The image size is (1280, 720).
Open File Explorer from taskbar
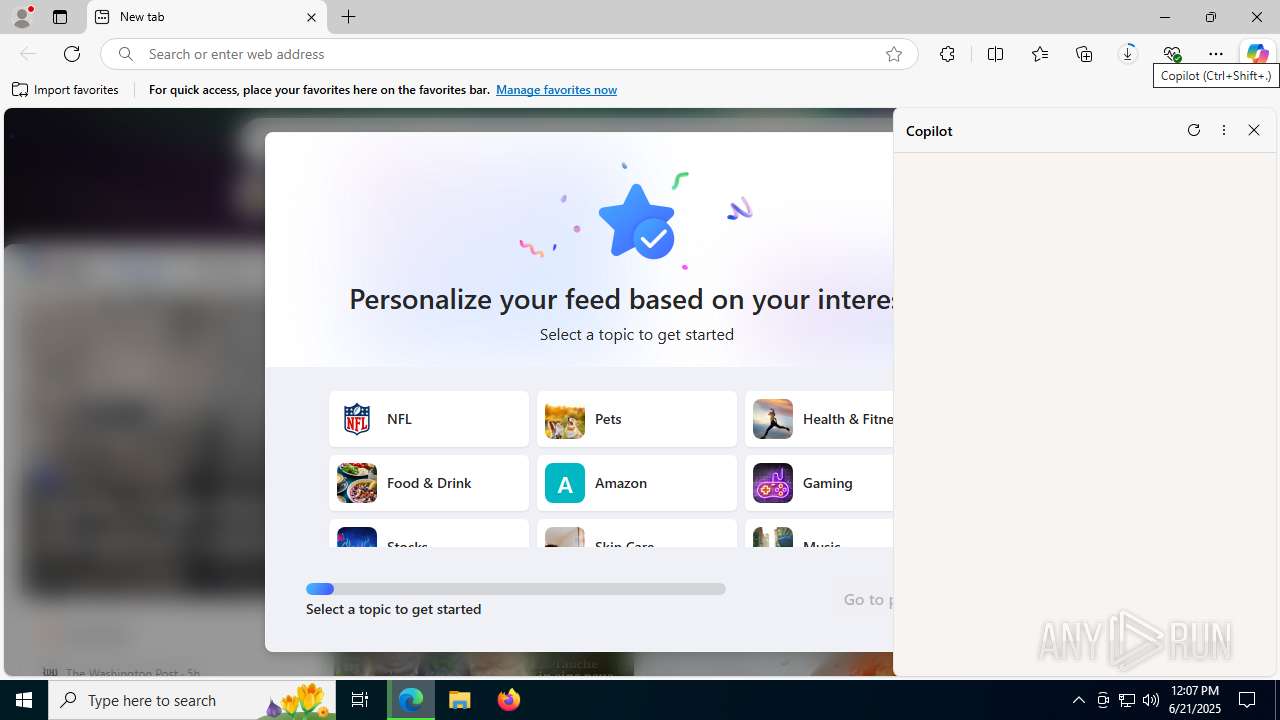coord(460,700)
